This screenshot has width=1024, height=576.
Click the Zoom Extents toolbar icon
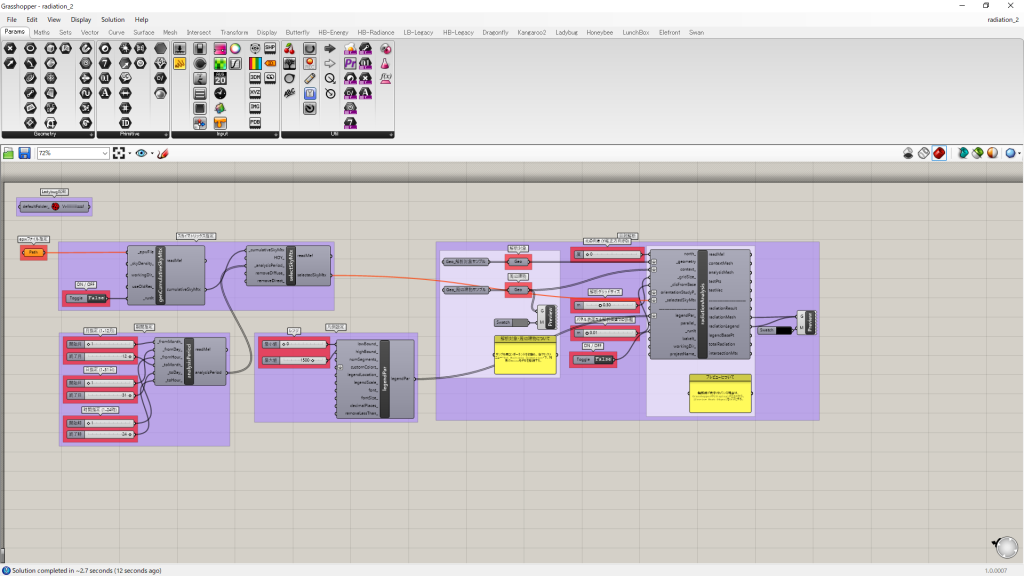tap(119, 153)
